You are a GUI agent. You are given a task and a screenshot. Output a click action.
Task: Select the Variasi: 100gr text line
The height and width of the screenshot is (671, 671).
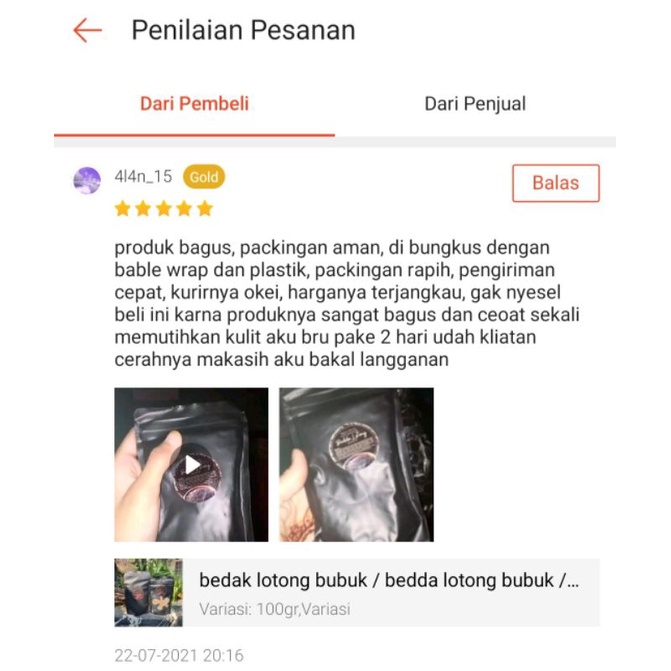[275, 609]
